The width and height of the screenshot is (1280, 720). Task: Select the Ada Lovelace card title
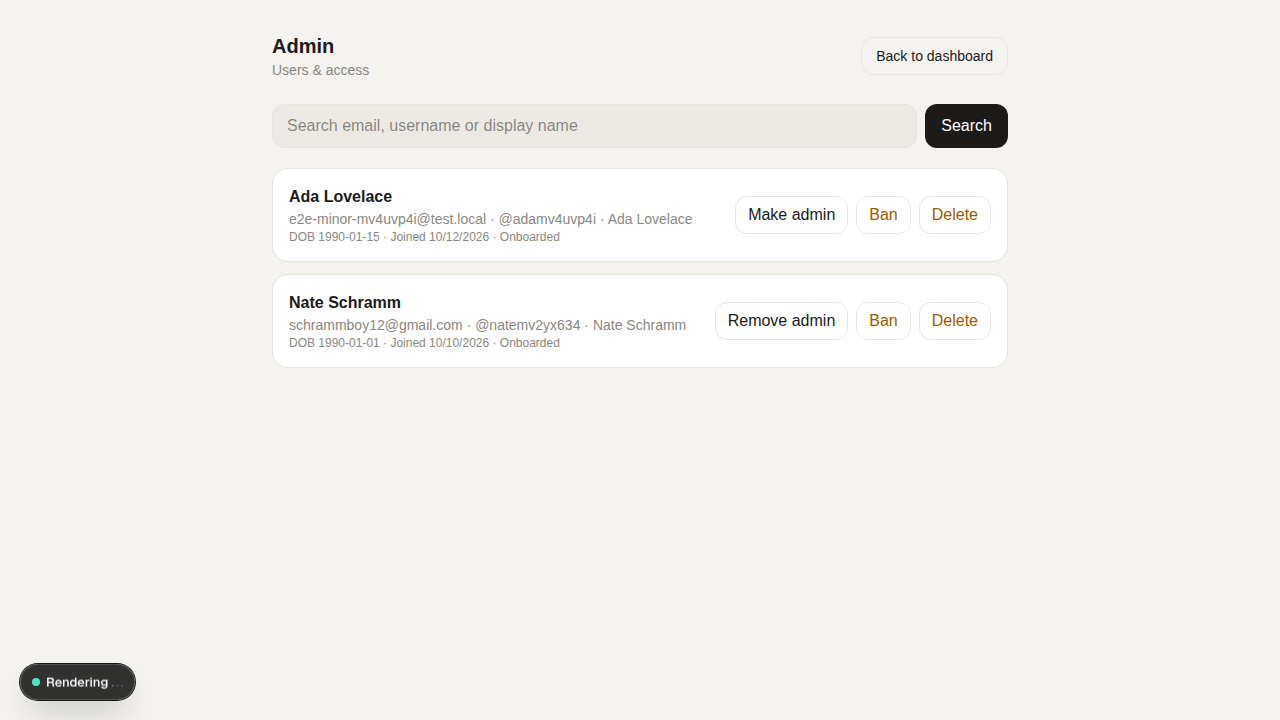340,197
